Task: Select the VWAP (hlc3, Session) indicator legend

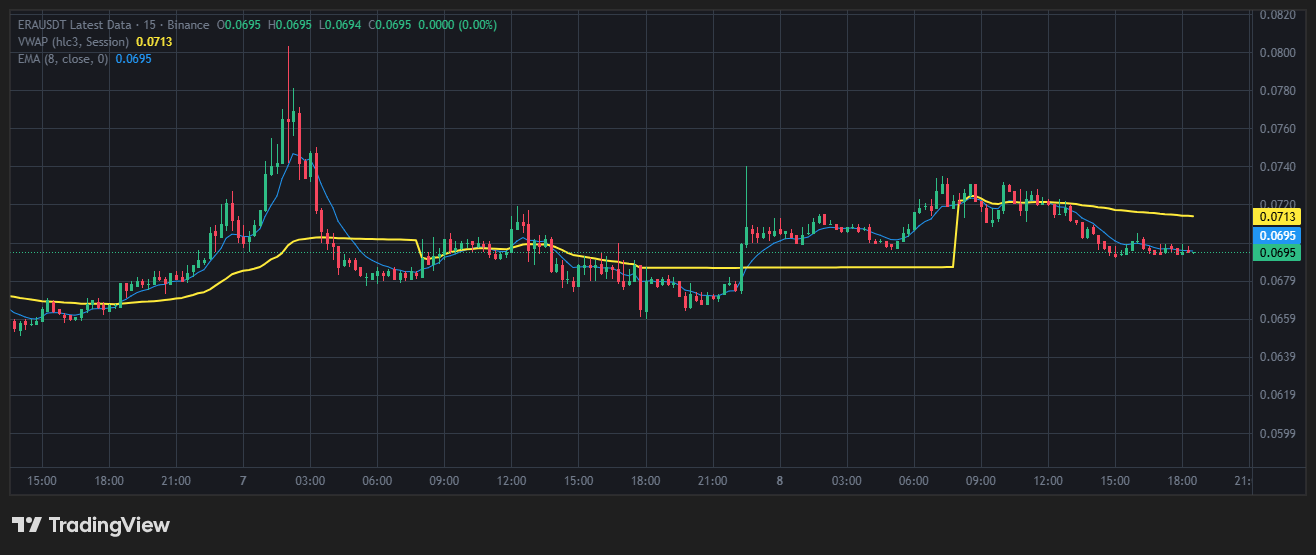Action: (x=73, y=41)
